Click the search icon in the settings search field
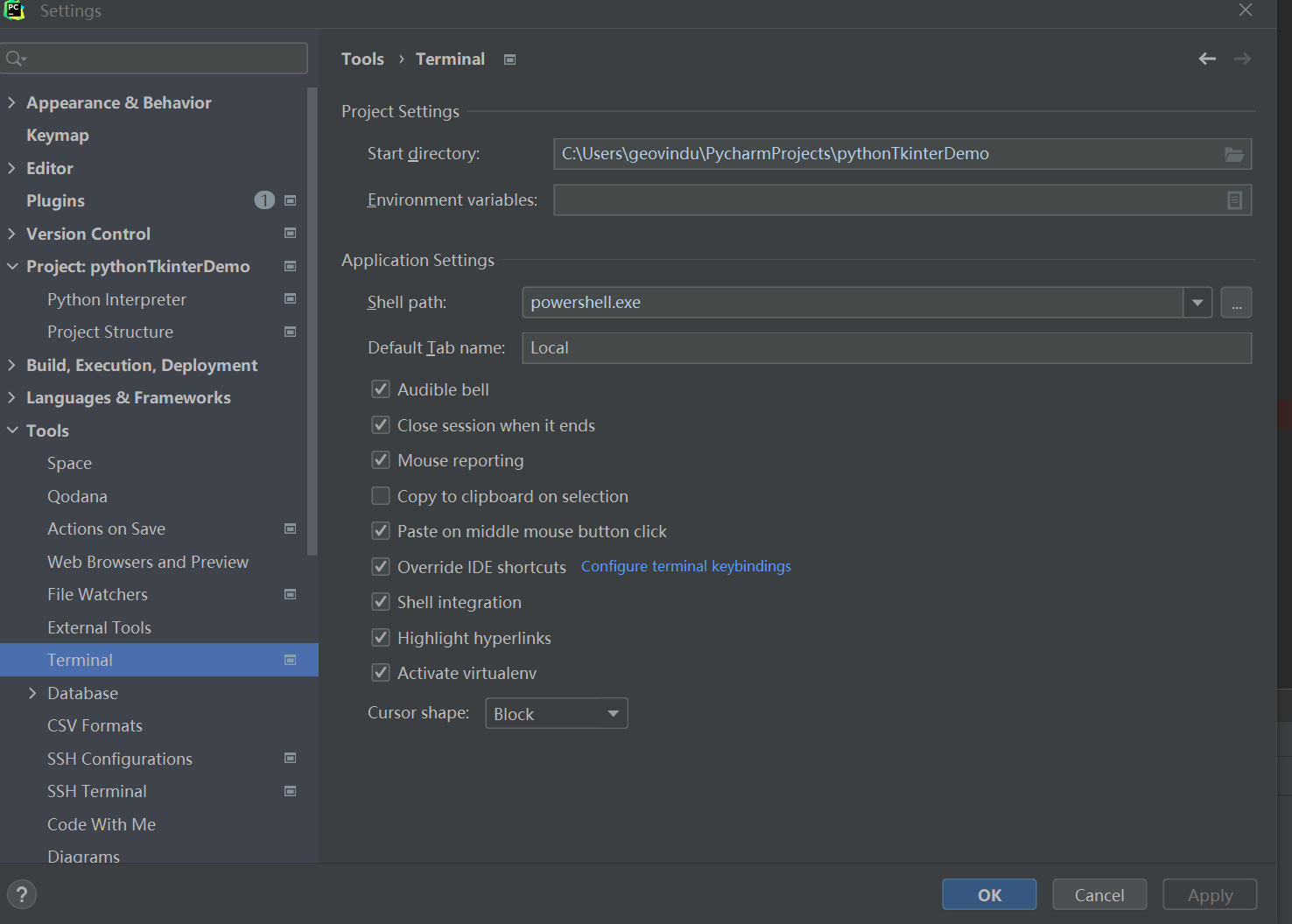The width and height of the screenshot is (1292, 924). (16, 59)
